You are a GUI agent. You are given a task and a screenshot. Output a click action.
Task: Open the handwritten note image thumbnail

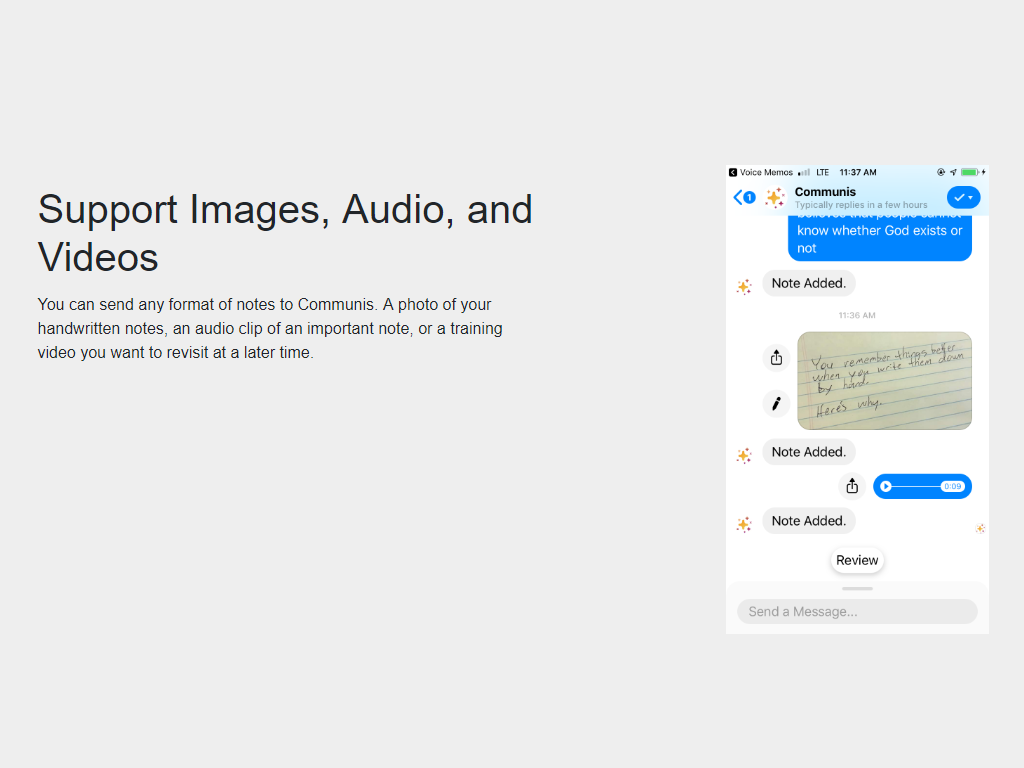point(884,380)
